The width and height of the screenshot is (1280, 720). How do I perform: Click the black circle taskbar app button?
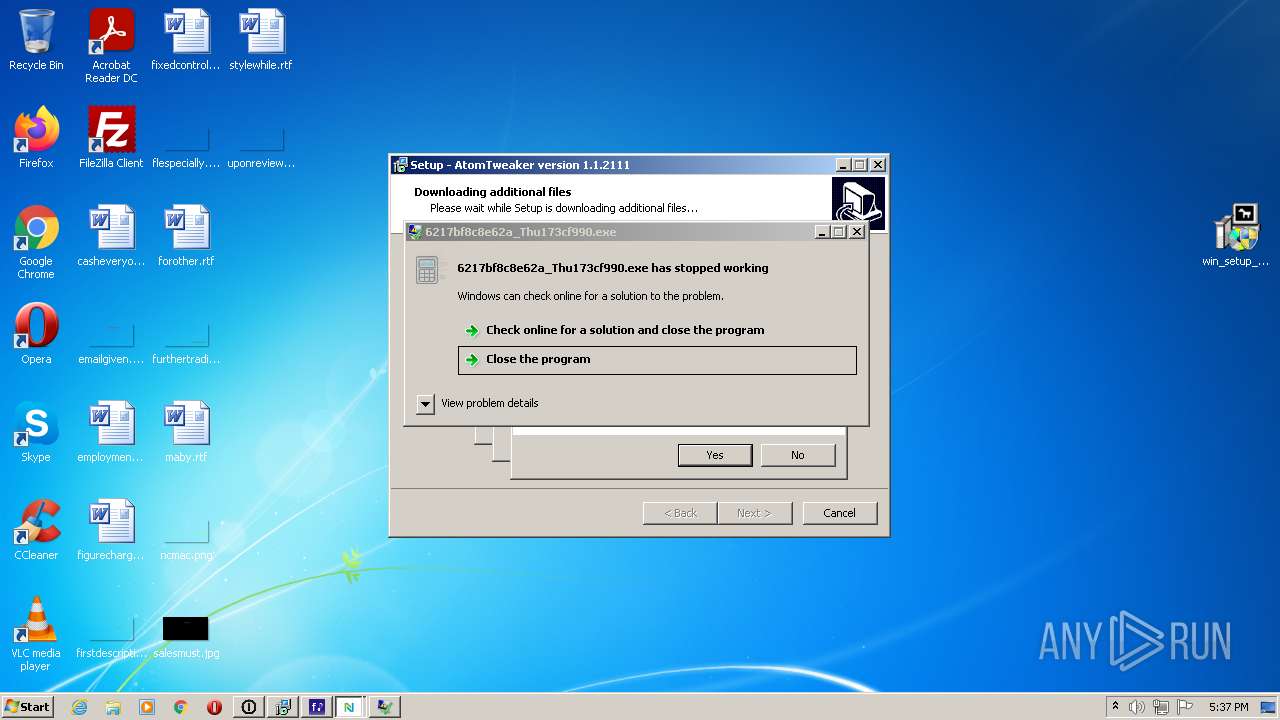[249, 707]
